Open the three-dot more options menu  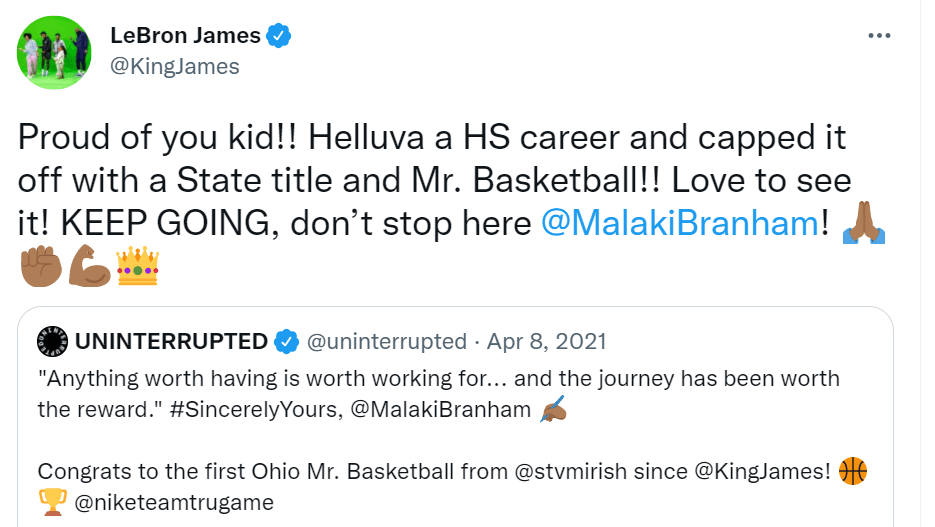878,36
